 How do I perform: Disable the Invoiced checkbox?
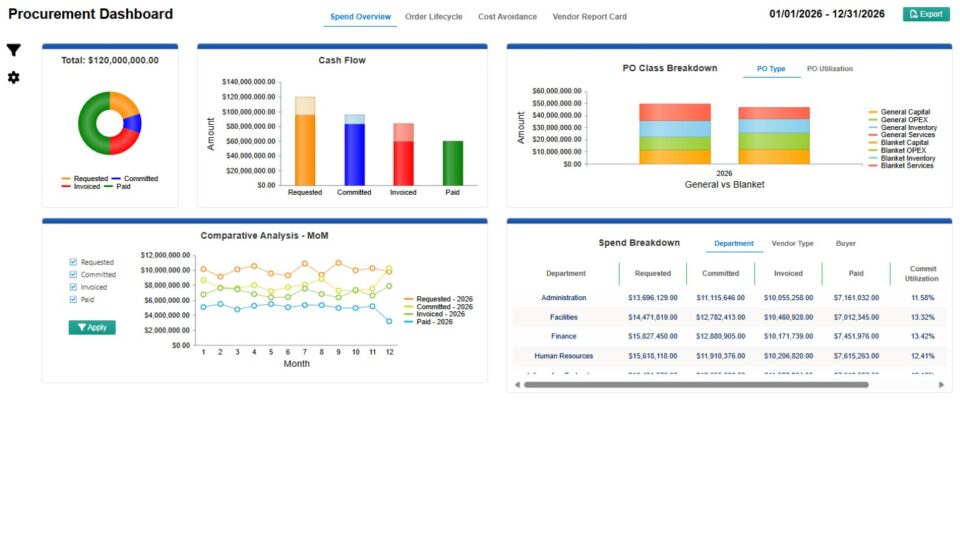(x=73, y=287)
